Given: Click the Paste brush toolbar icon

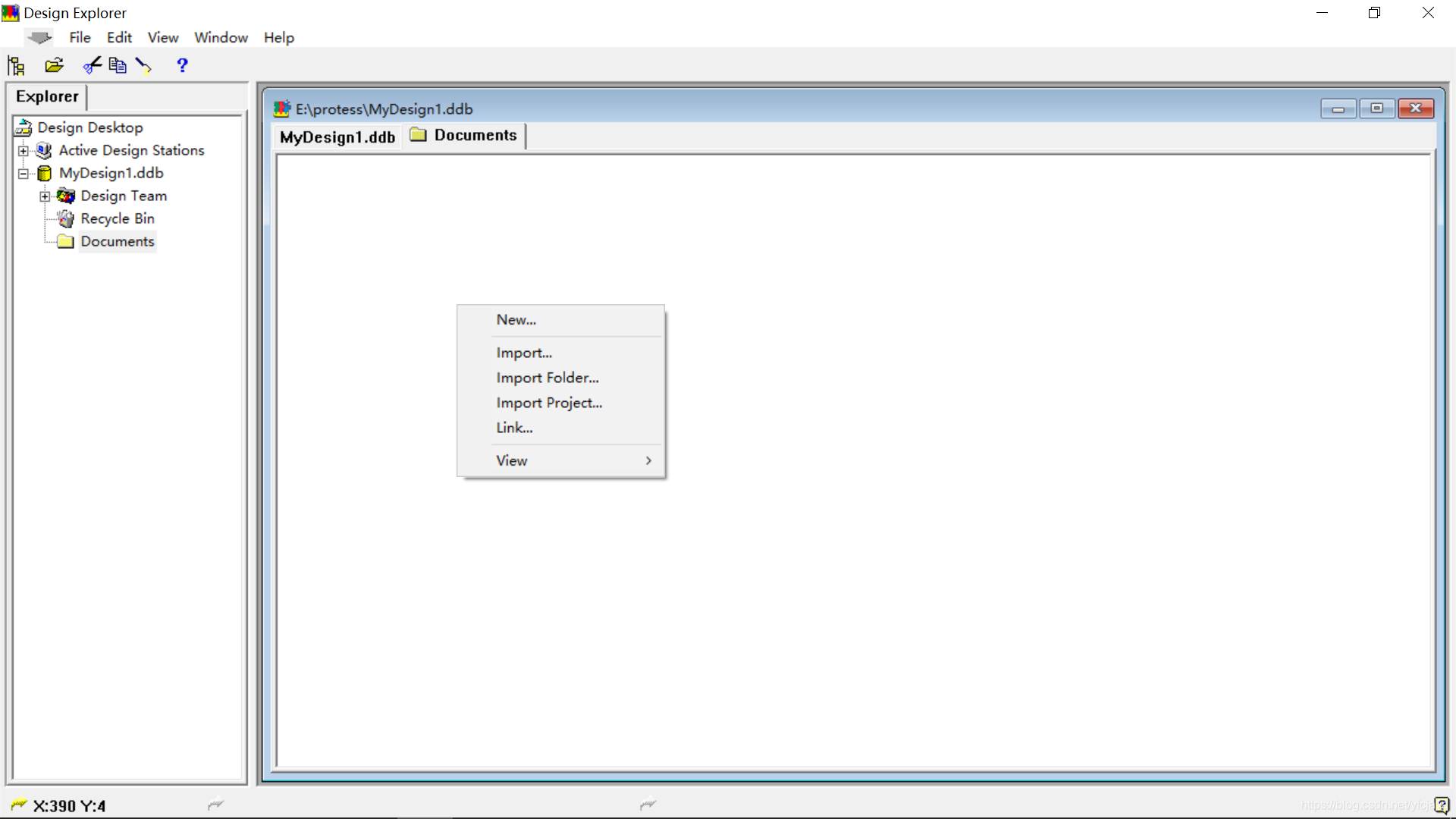Looking at the screenshot, I should click(143, 66).
